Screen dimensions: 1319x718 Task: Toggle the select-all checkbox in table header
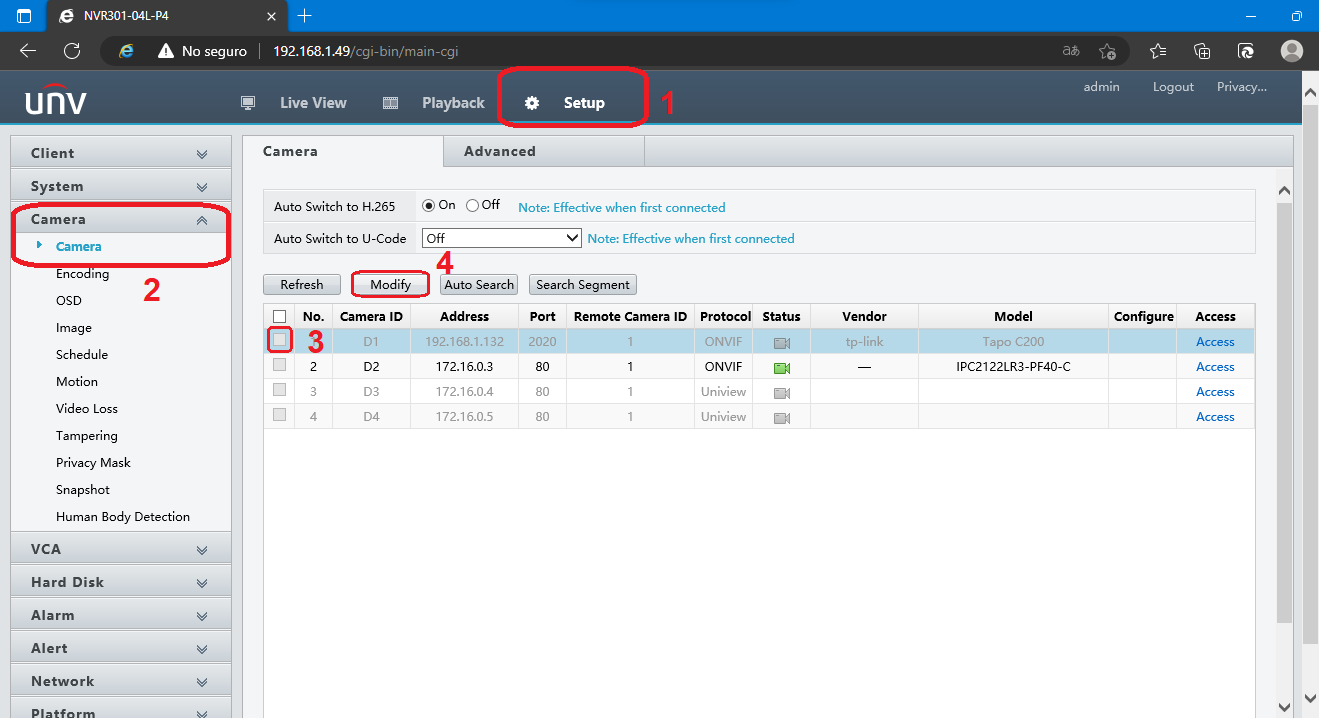pos(279,317)
